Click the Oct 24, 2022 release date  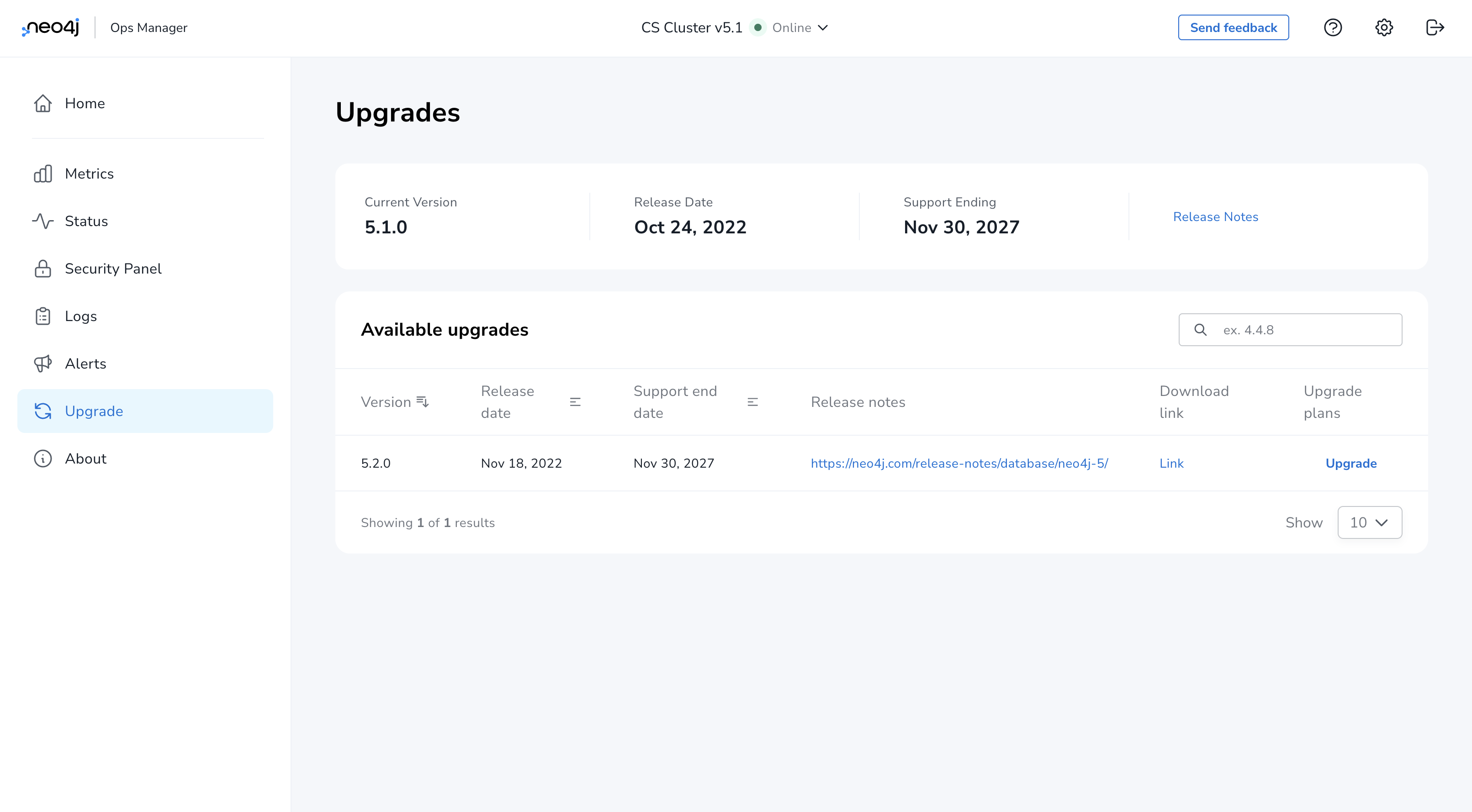tap(690, 227)
